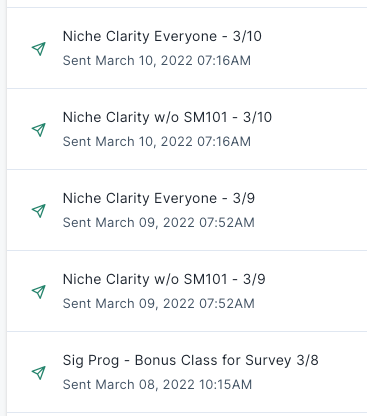Screen dimensions: 367x416
Task: Select the blank row area after Niche Clarity Everyone - 3/9
Action: [x=312, y=210]
